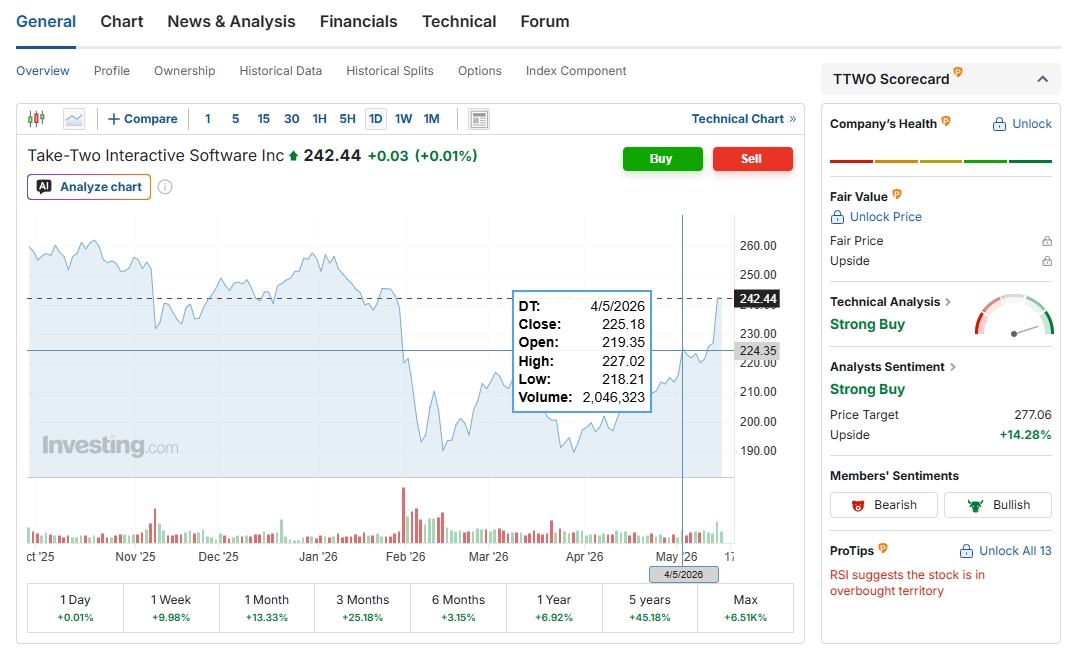The width and height of the screenshot is (1078, 648).
Task: Open the Technical Chart link
Action: pyautogui.click(x=744, y=119)
